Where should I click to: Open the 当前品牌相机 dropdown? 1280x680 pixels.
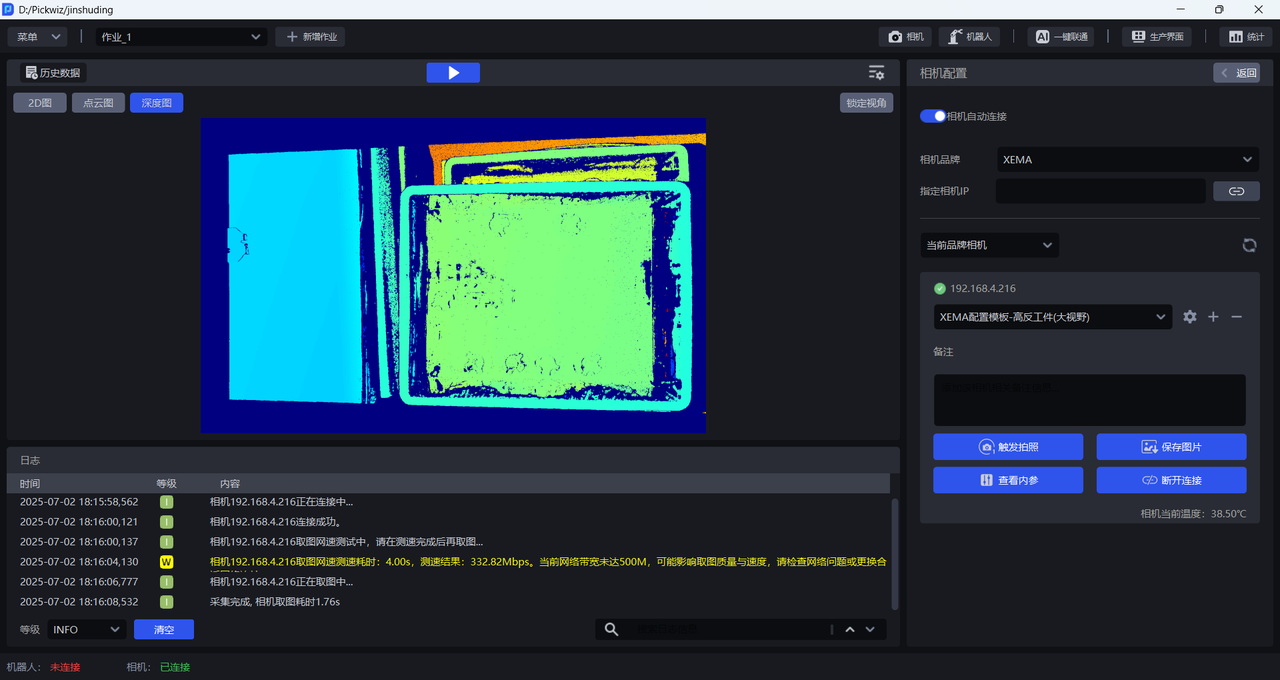989,245
